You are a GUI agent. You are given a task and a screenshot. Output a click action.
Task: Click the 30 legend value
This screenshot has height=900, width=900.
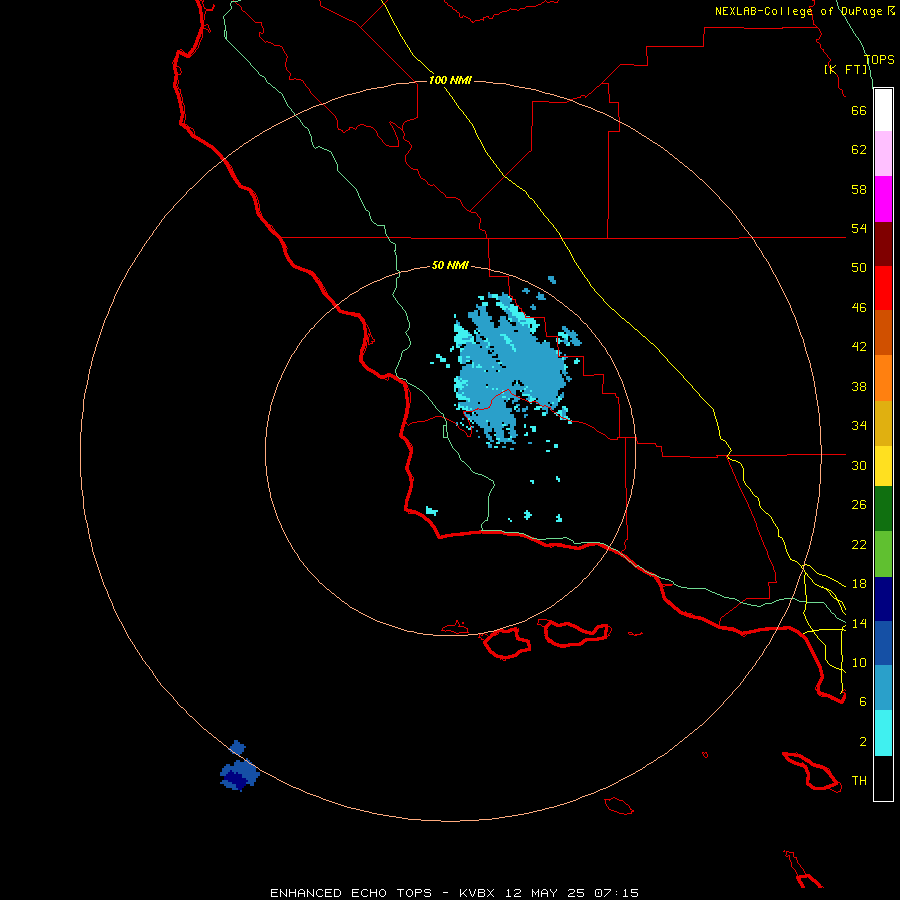click(859, 465)
